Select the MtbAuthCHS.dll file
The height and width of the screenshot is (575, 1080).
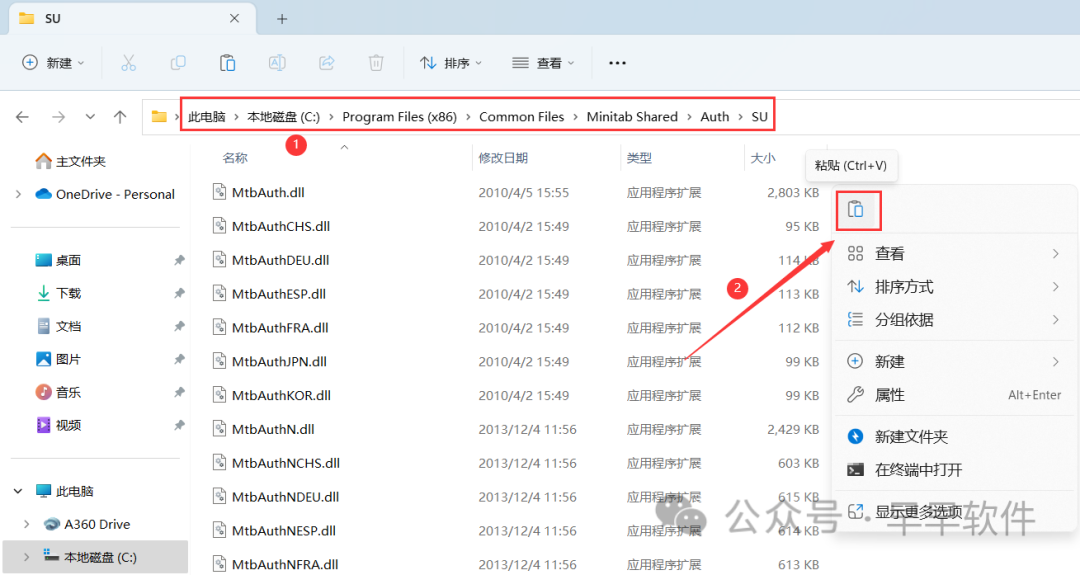coord(280,226)
